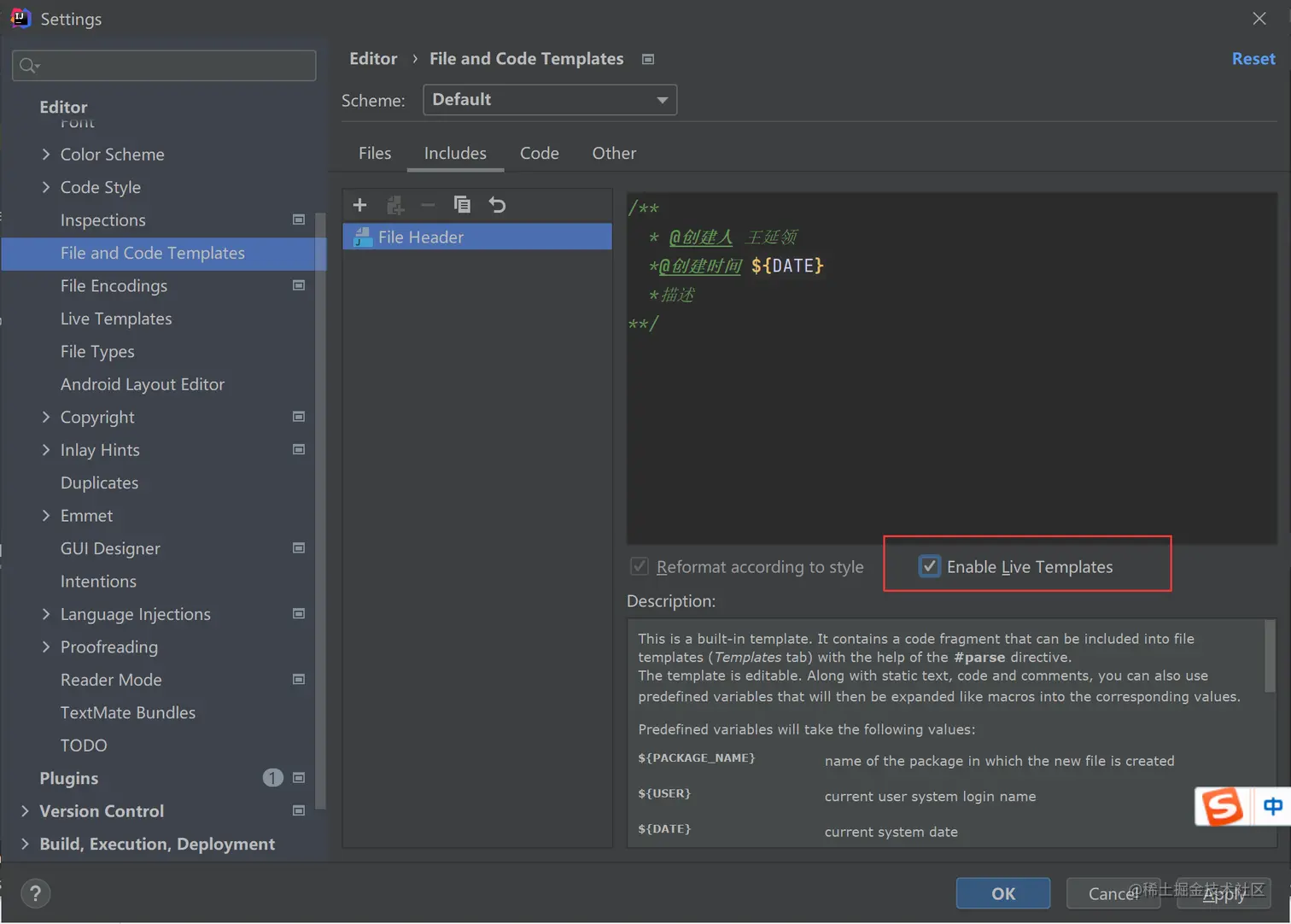
Task: Open File Types settings page
Action: pyautogui.click(x=97, y=352)
